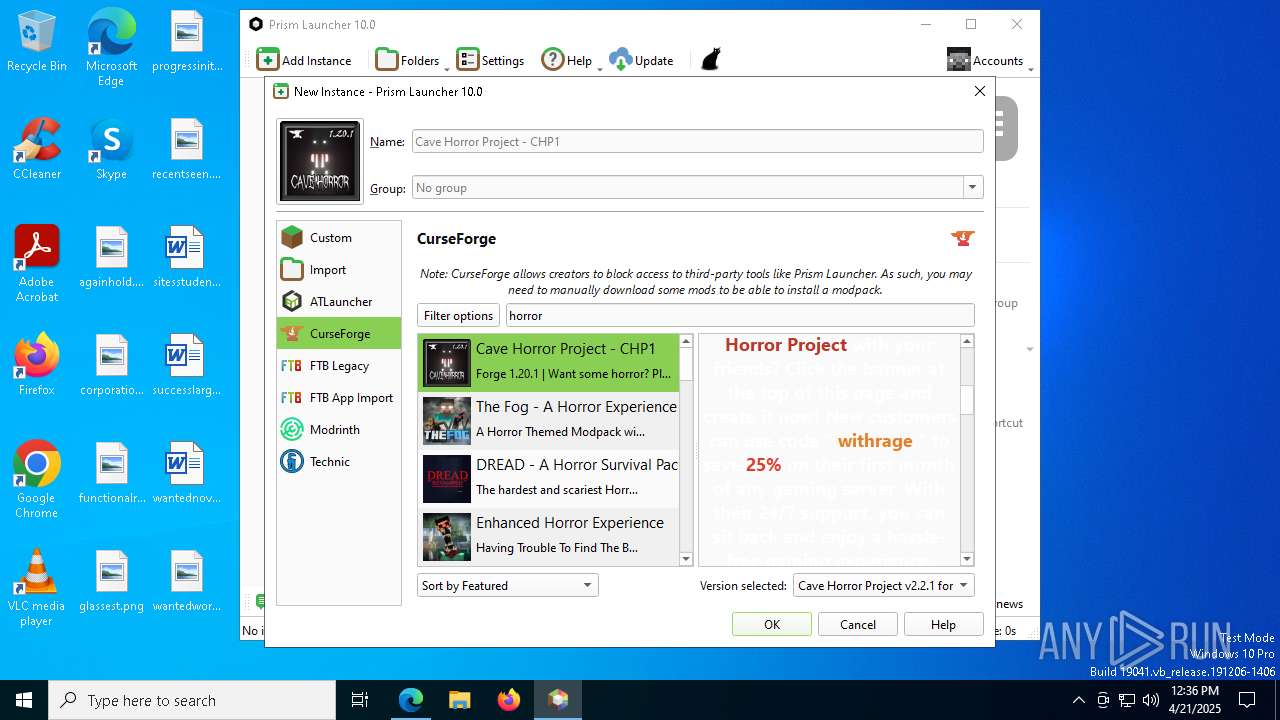Open Microsoft Edge desktop shortcut

tap(111, 48)
